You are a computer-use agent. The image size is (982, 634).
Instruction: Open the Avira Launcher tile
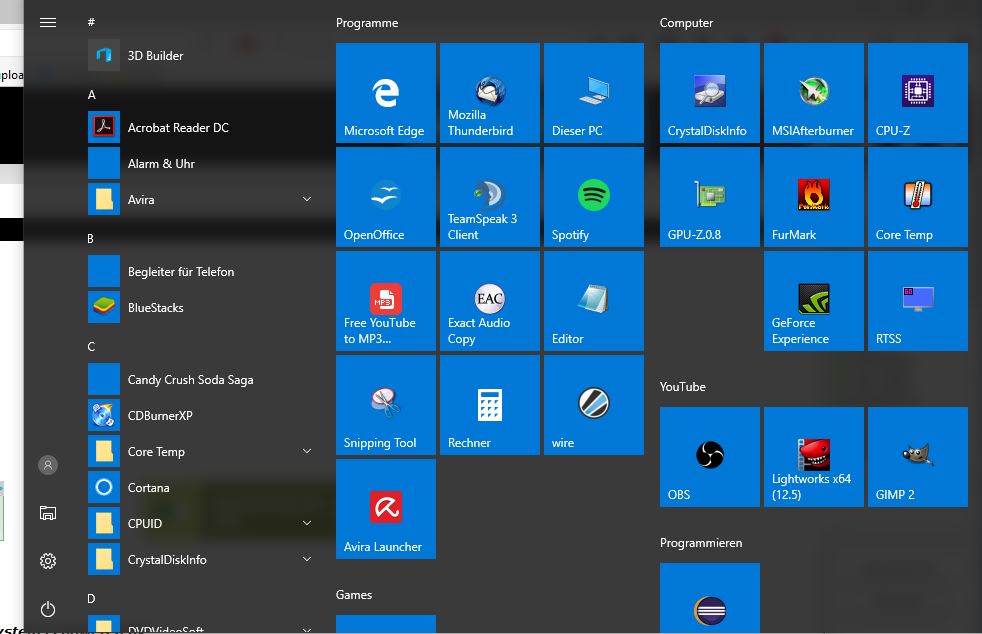pyautogui.click(x=386, y=509)
